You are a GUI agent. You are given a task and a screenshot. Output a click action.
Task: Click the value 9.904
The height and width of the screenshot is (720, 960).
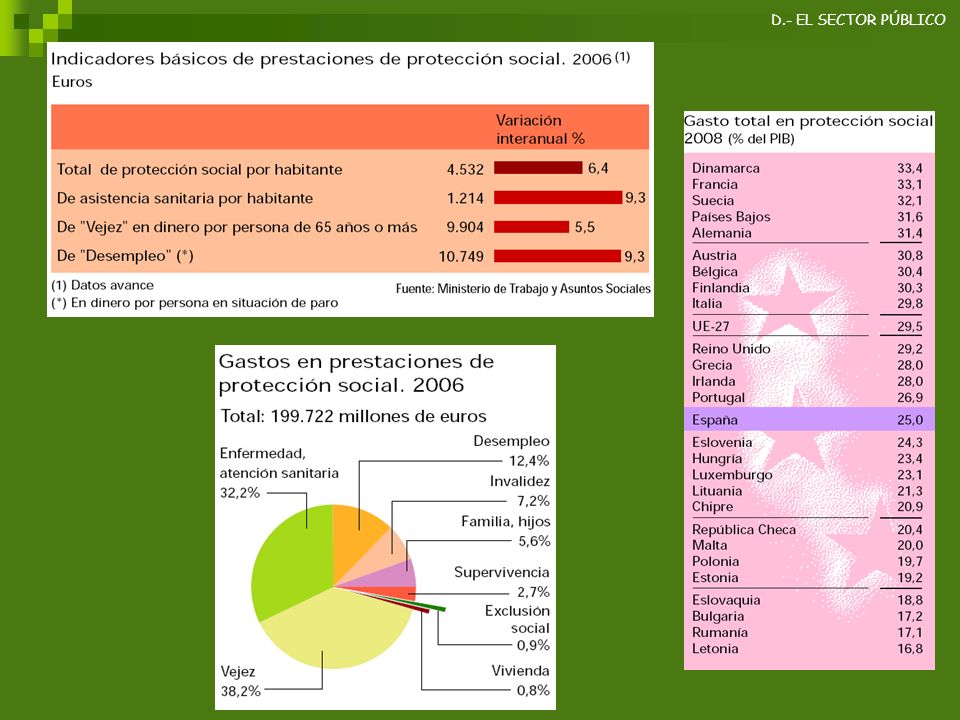[x=465, y=227]
